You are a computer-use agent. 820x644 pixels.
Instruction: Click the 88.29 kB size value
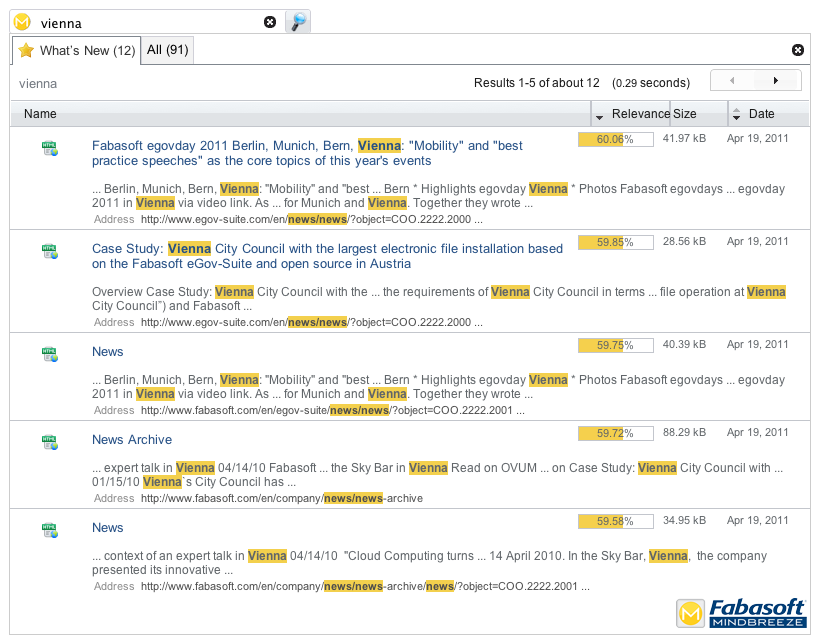(x=684, y=432)
